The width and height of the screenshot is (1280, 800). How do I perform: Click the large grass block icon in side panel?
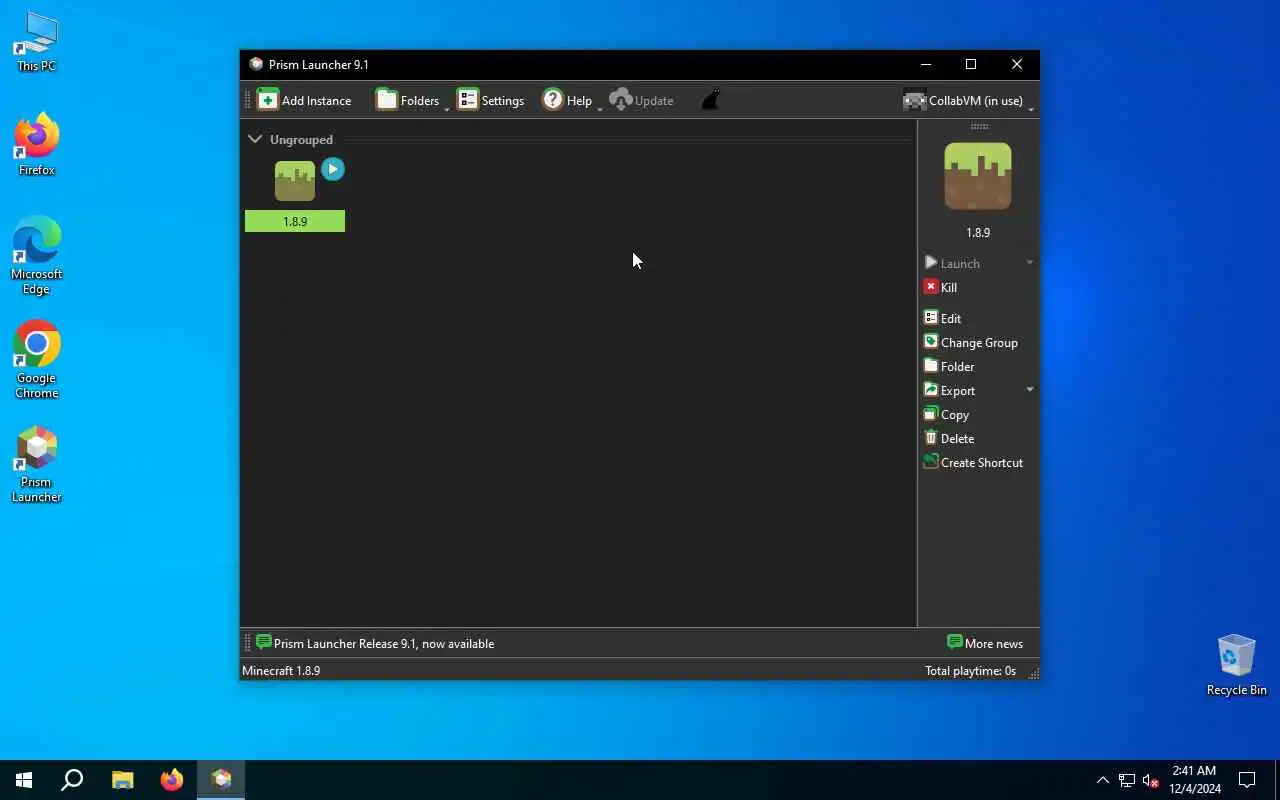[978, 176]
